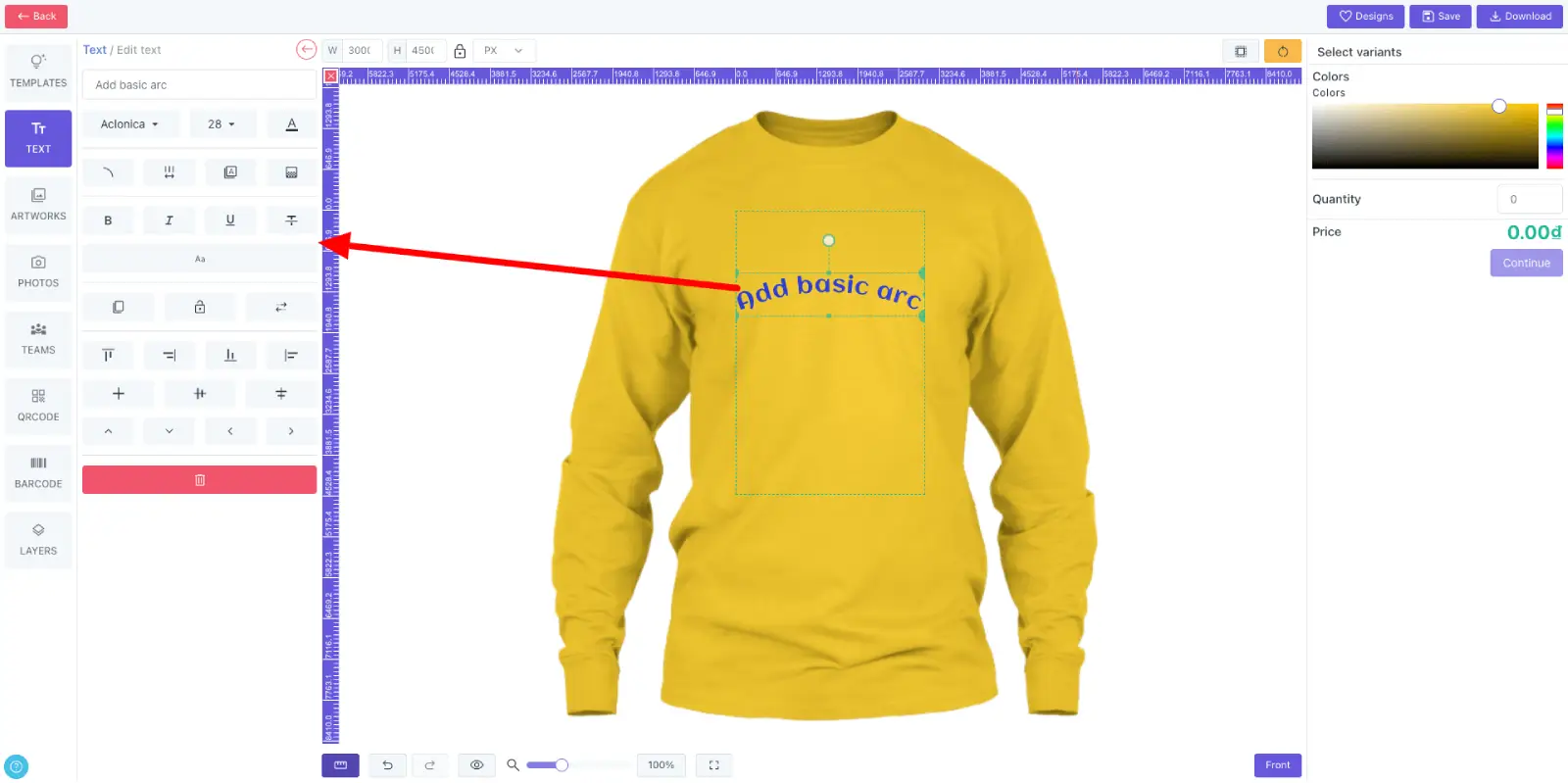Nudge object left with chevron
This screenshot has height=783, width=1568.
click(230, 431)
